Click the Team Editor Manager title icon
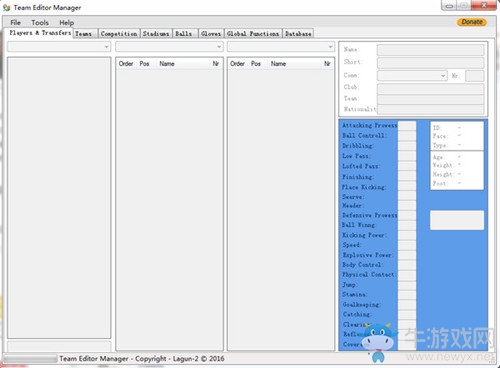 tap(7, 7)
